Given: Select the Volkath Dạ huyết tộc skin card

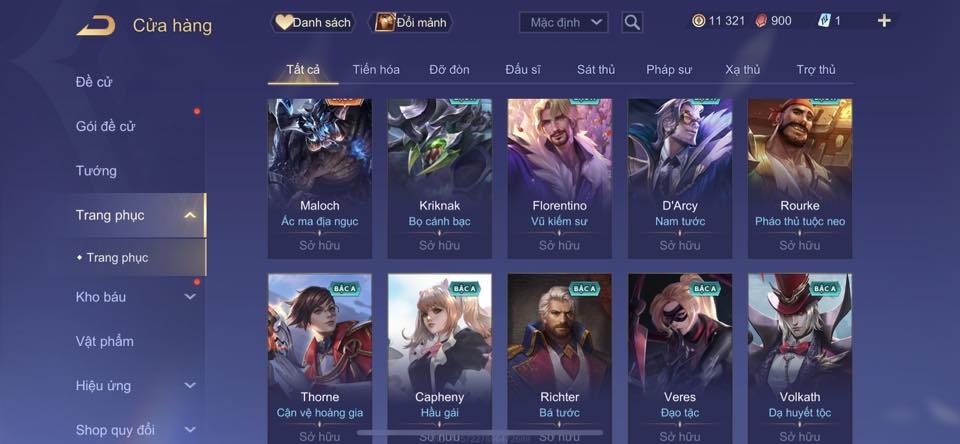Looking at the screenshot, I should point(800,358).
